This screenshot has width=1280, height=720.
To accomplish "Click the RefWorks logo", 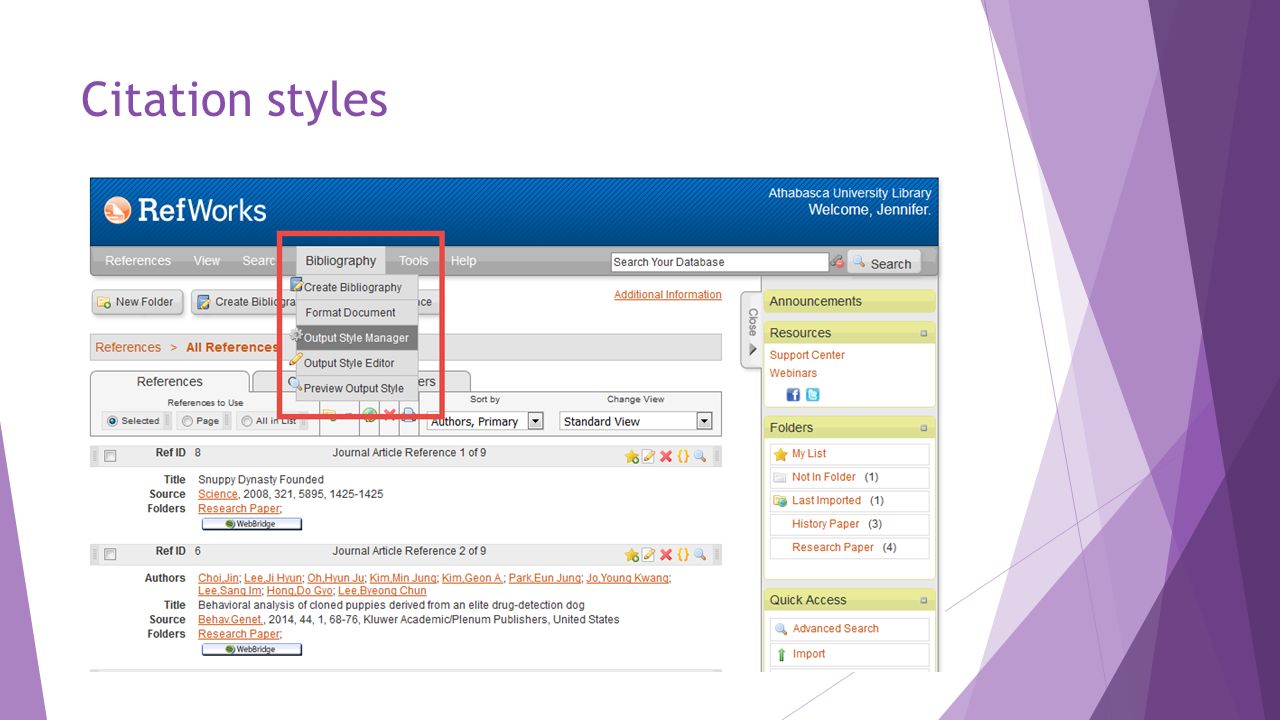I will [x=185, y=210].
